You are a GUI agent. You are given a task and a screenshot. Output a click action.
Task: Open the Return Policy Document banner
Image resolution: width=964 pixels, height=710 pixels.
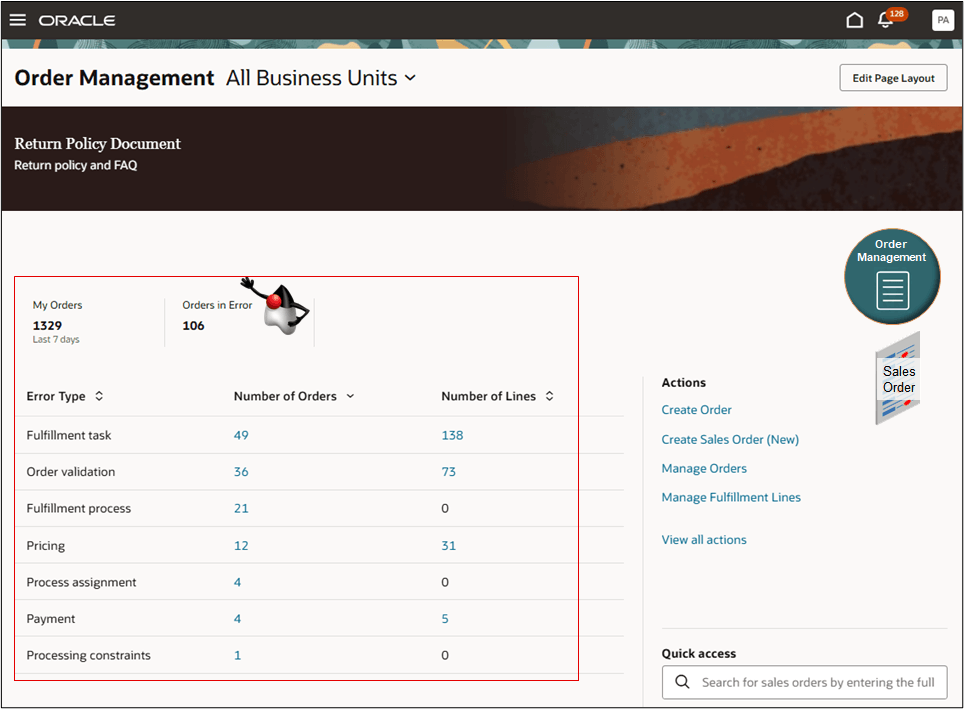(x=97, y=144)
